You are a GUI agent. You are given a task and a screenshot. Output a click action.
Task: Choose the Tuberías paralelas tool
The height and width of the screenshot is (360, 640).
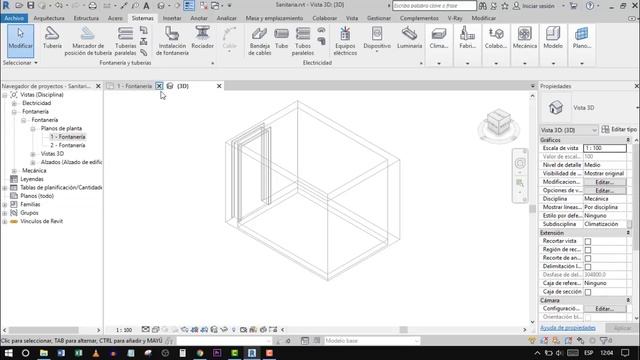tap(125, 41)
